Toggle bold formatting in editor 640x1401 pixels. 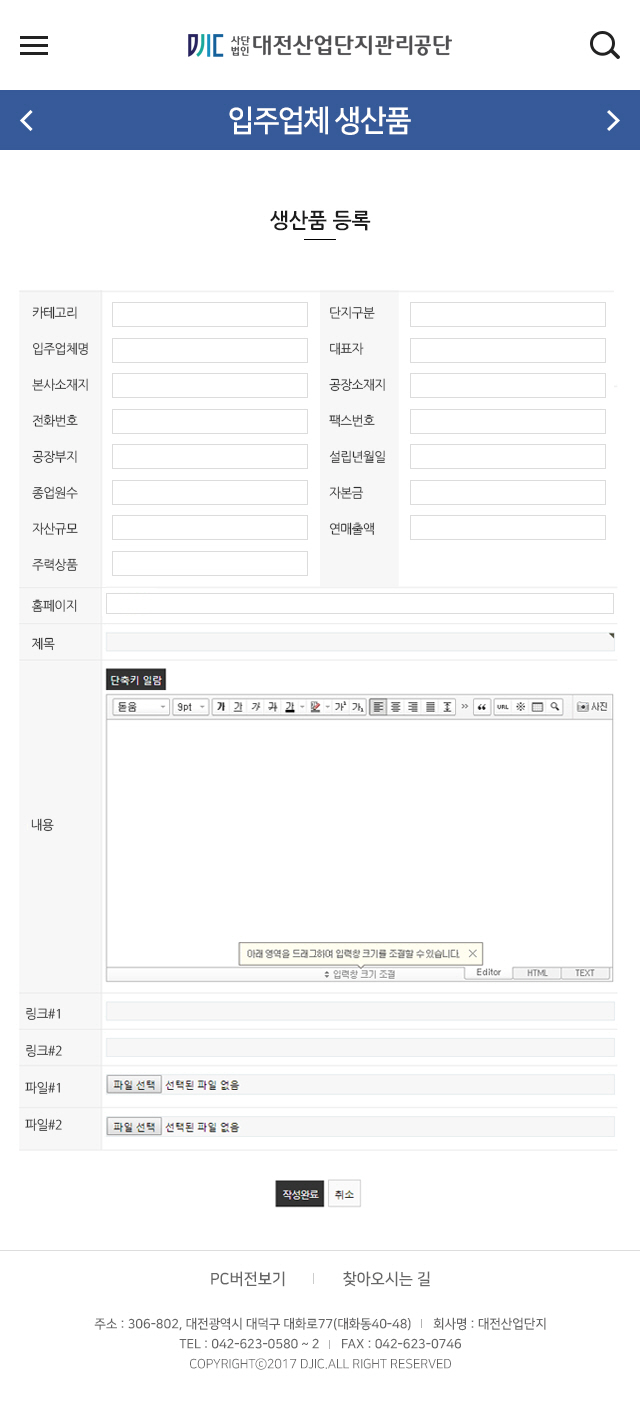click(x=221, y=706)
